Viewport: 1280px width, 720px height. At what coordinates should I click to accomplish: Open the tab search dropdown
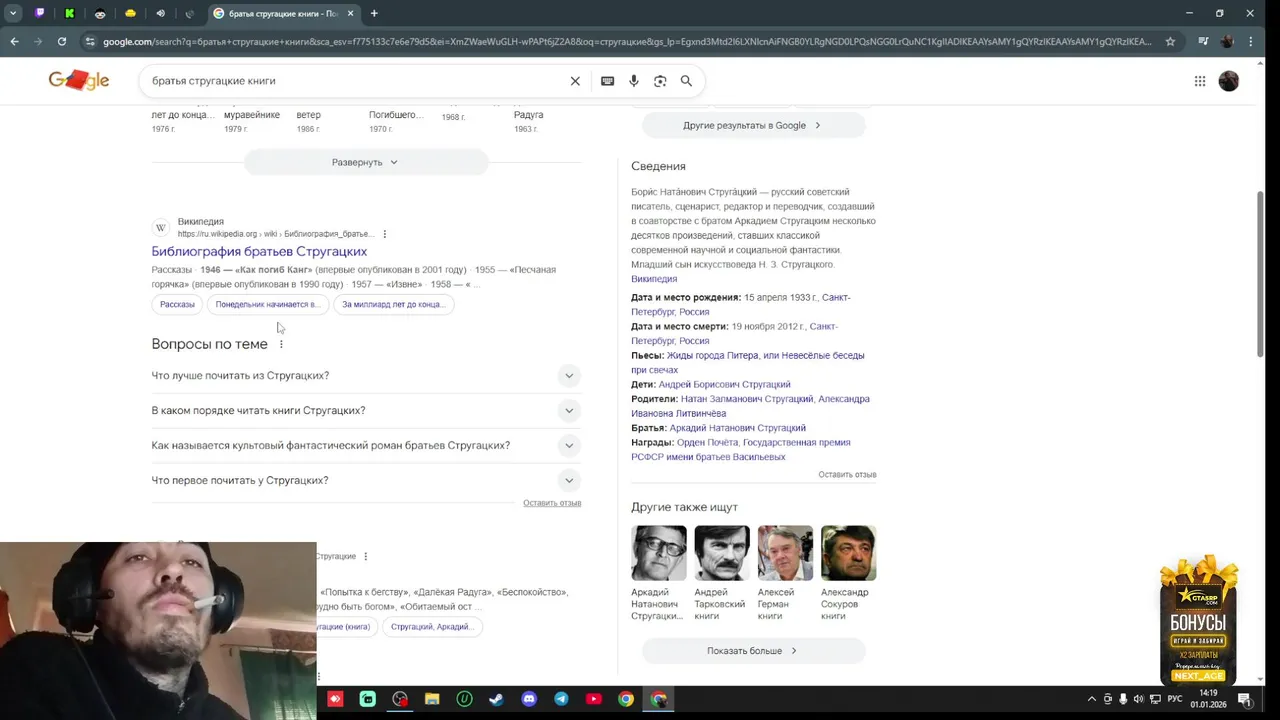point(13,13)
